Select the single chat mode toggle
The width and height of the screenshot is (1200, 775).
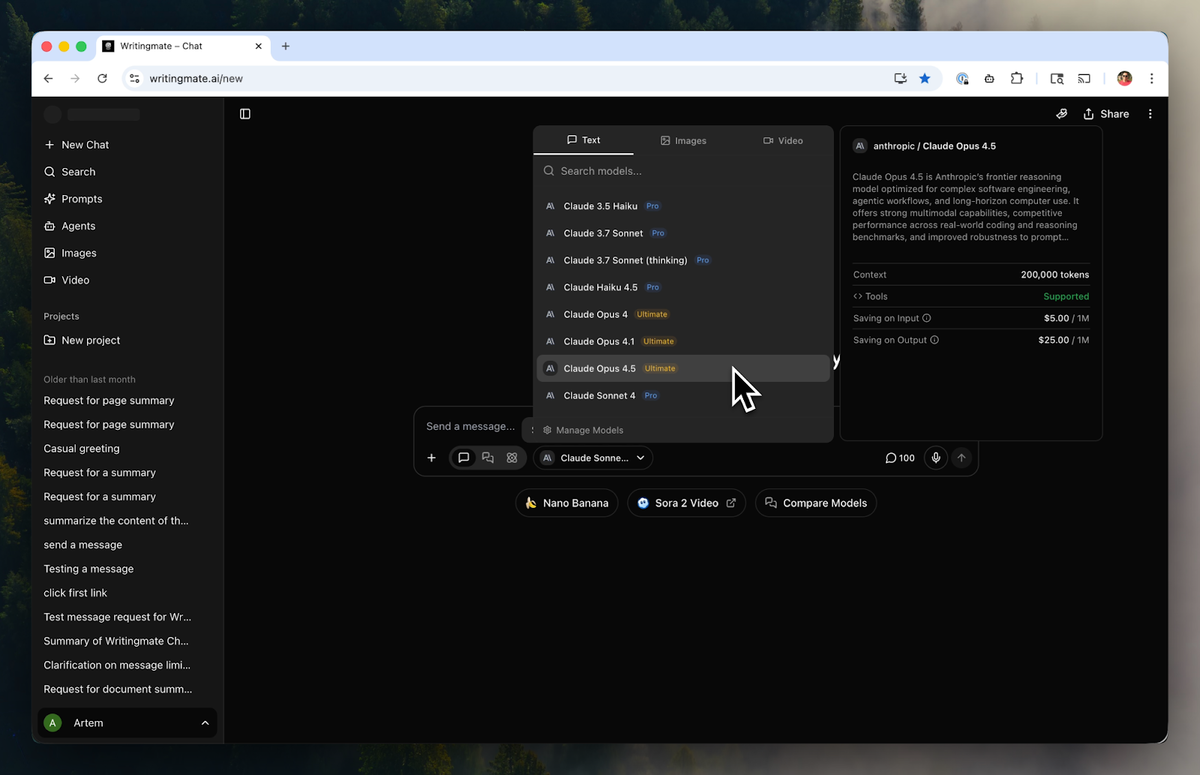click(x=463, y=458)
